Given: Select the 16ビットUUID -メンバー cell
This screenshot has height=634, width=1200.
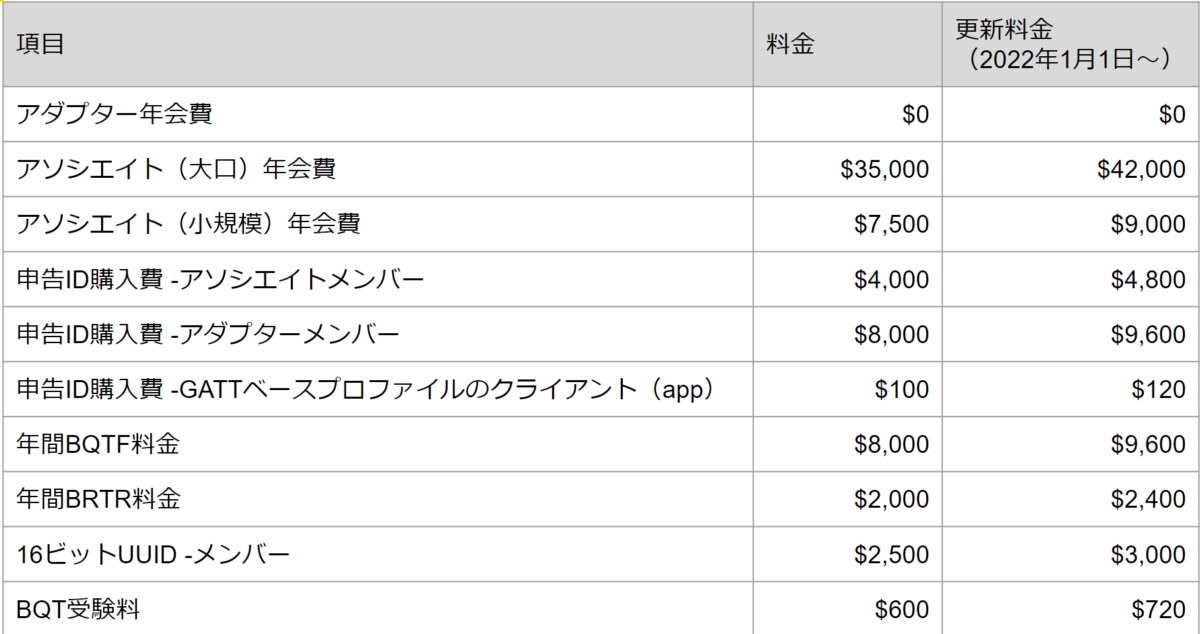Looking at the screenshot, I should click(x=377, y=555).
